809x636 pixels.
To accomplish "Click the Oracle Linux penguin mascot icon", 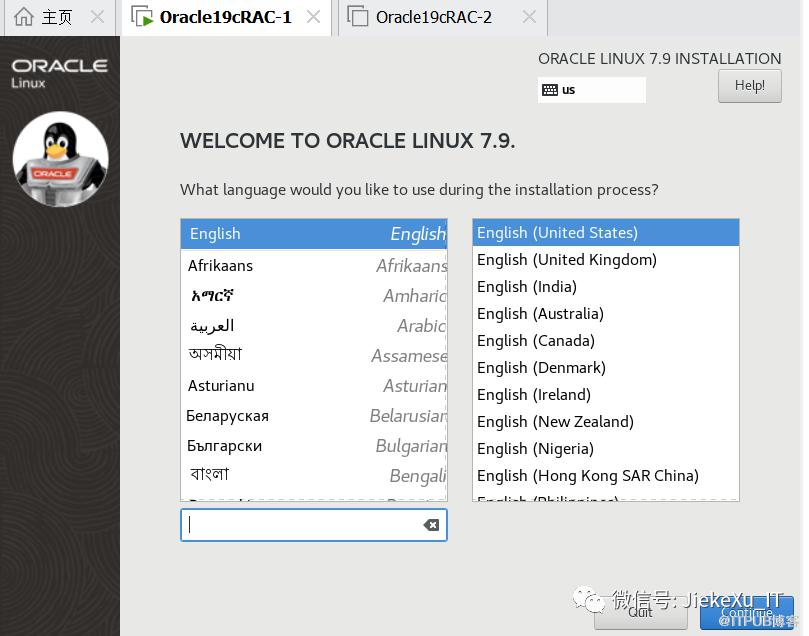I will pyautogui.click(x=60, y=159).
